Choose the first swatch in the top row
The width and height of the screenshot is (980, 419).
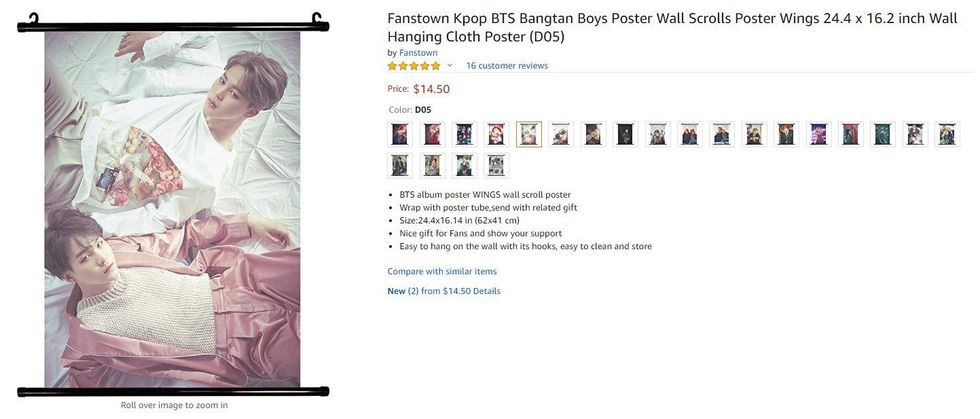[x=400, y=134]
